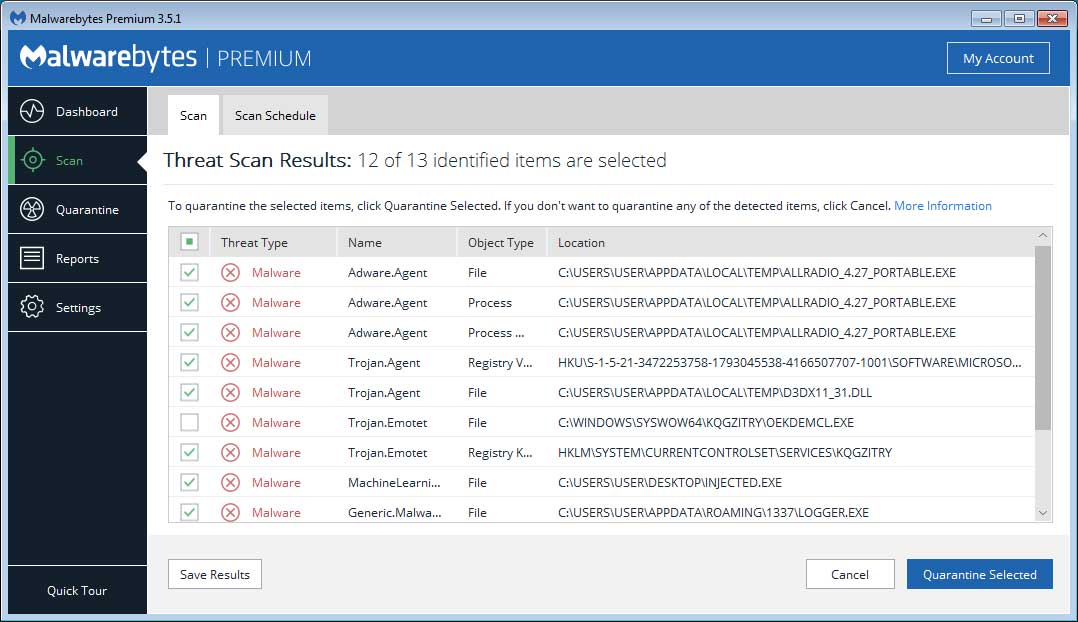Switch to the Scan Schedule tab
The image size is (1078, 622).
pos(274,115)
